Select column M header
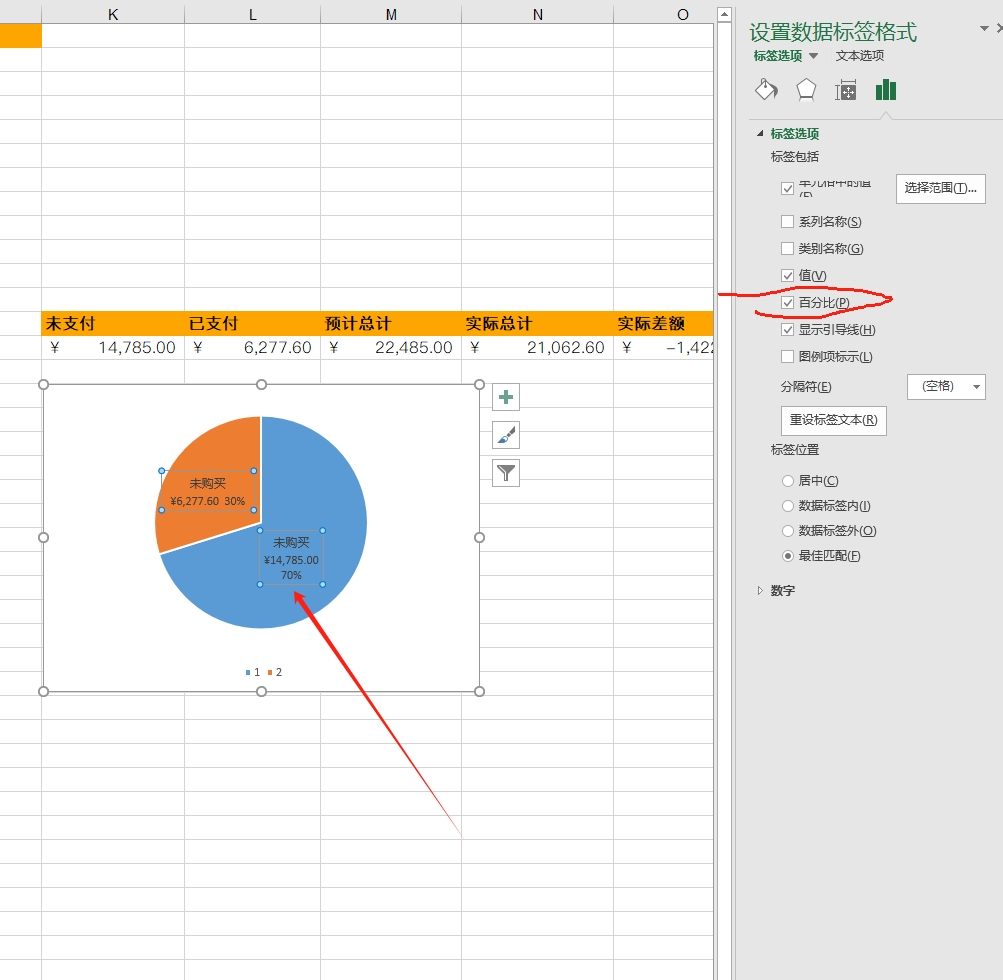Viewport: 1003px width, 980px height. tap(391, 14)
